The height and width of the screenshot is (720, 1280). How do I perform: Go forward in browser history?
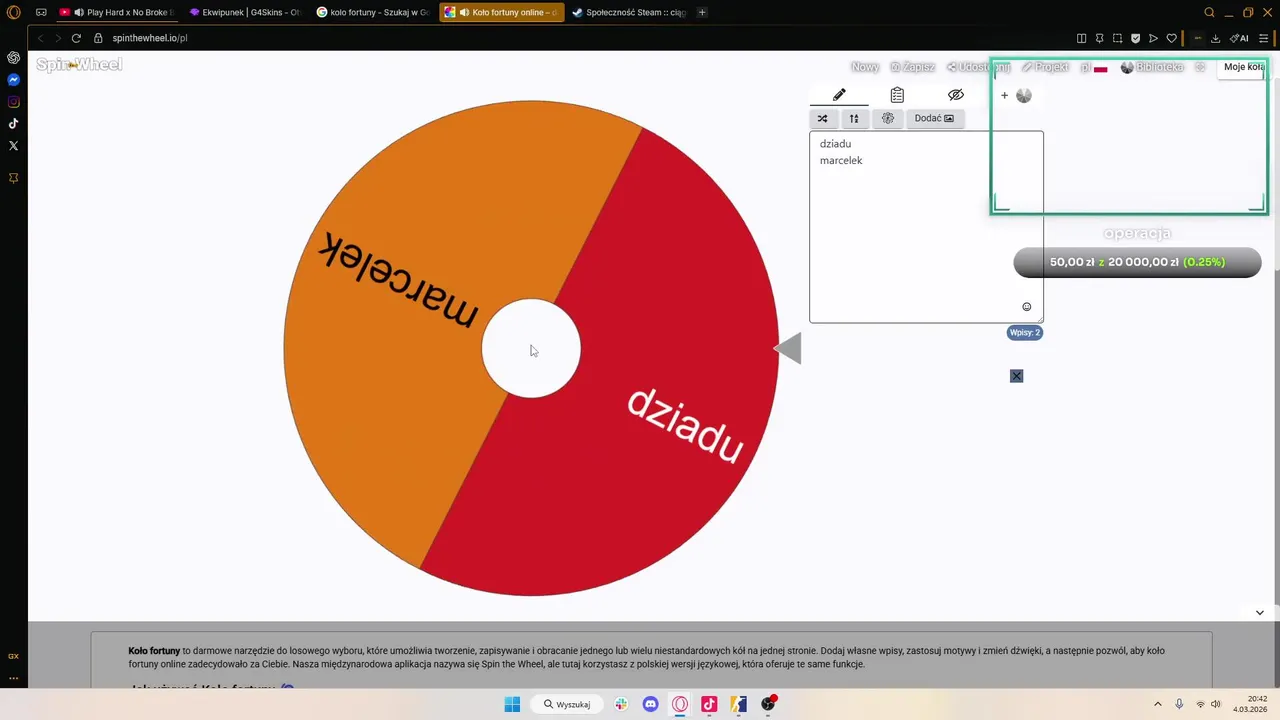57,38
